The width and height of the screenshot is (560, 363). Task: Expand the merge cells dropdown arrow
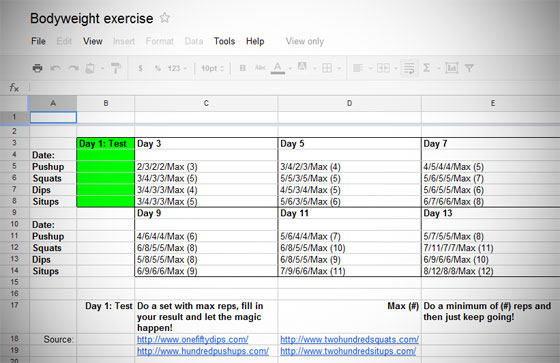(x=396, y=68)
